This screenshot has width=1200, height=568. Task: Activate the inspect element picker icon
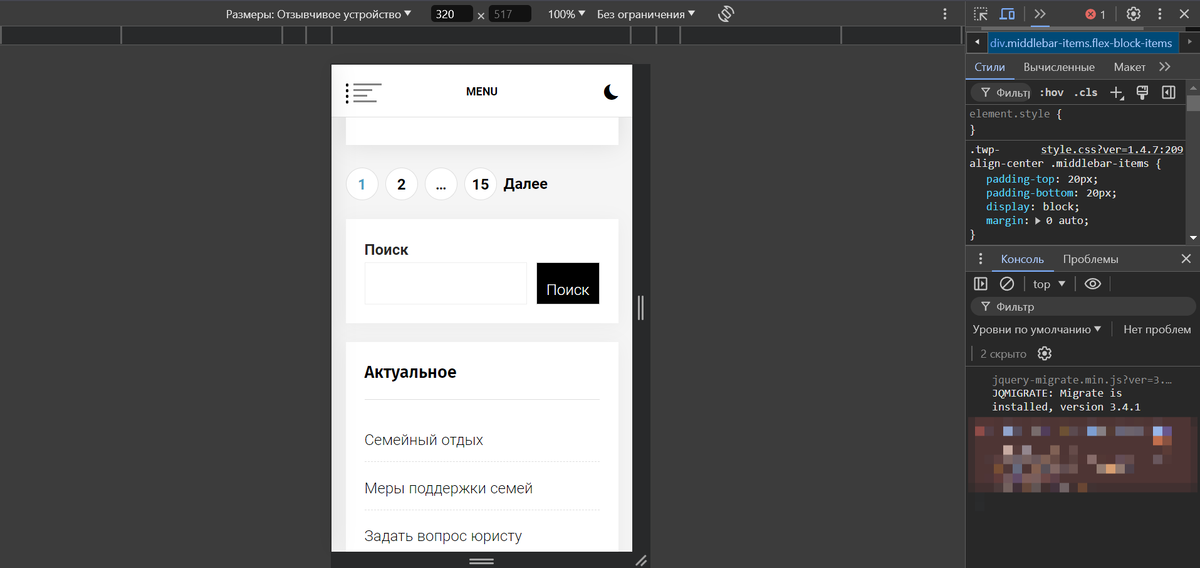click(981, 14)
